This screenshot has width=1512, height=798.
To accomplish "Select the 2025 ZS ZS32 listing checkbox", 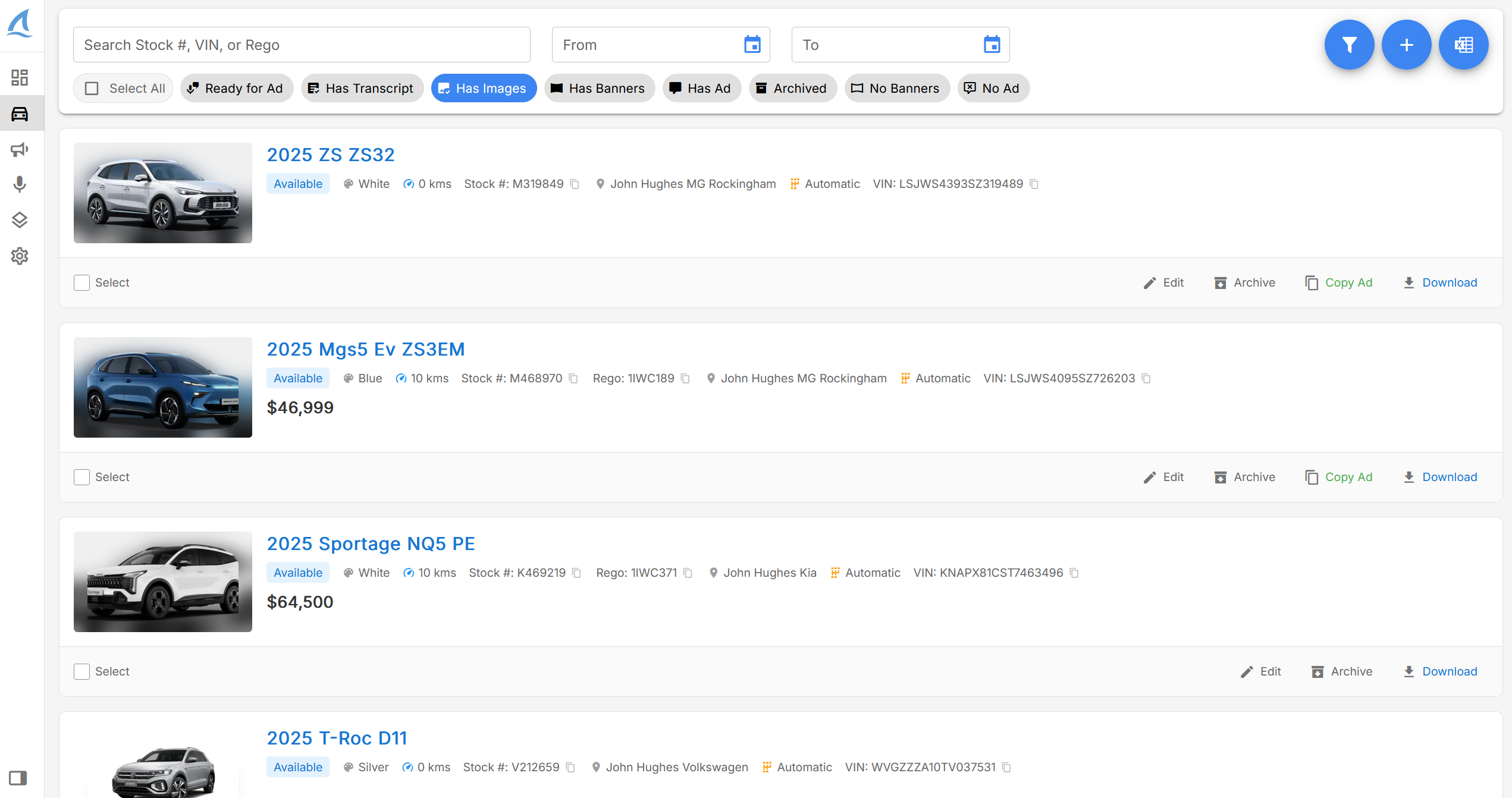I will click(x=81, y=282).
